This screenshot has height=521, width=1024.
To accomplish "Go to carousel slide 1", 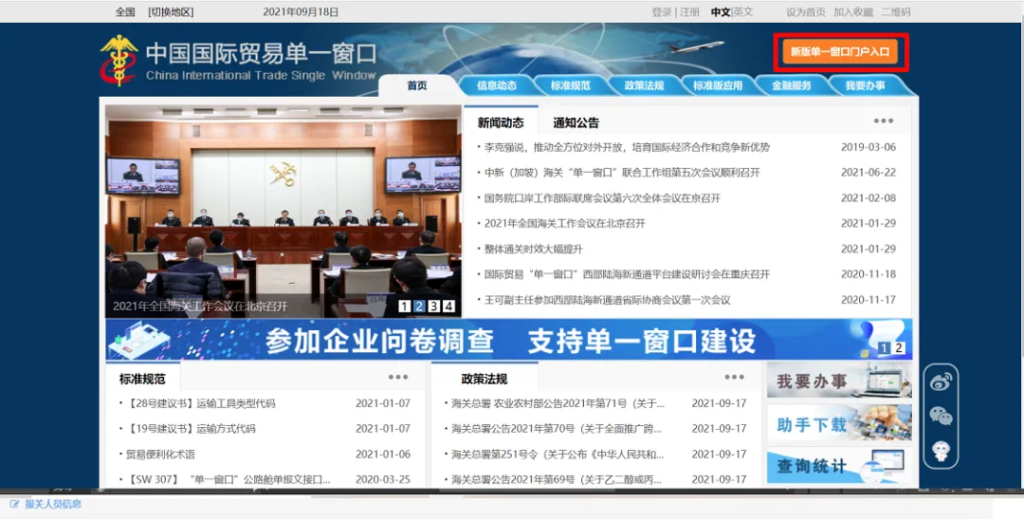I will [x=404, y=306].
